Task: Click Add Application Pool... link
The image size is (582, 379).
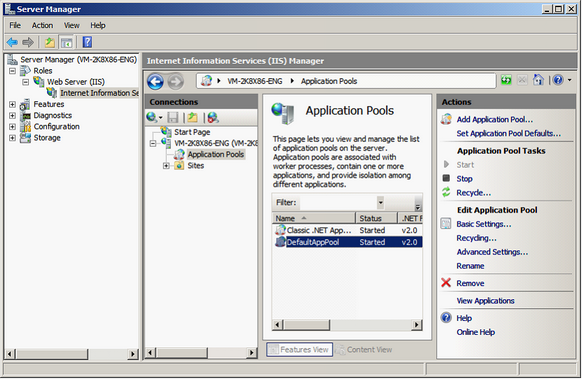Action: pos(494,120)
